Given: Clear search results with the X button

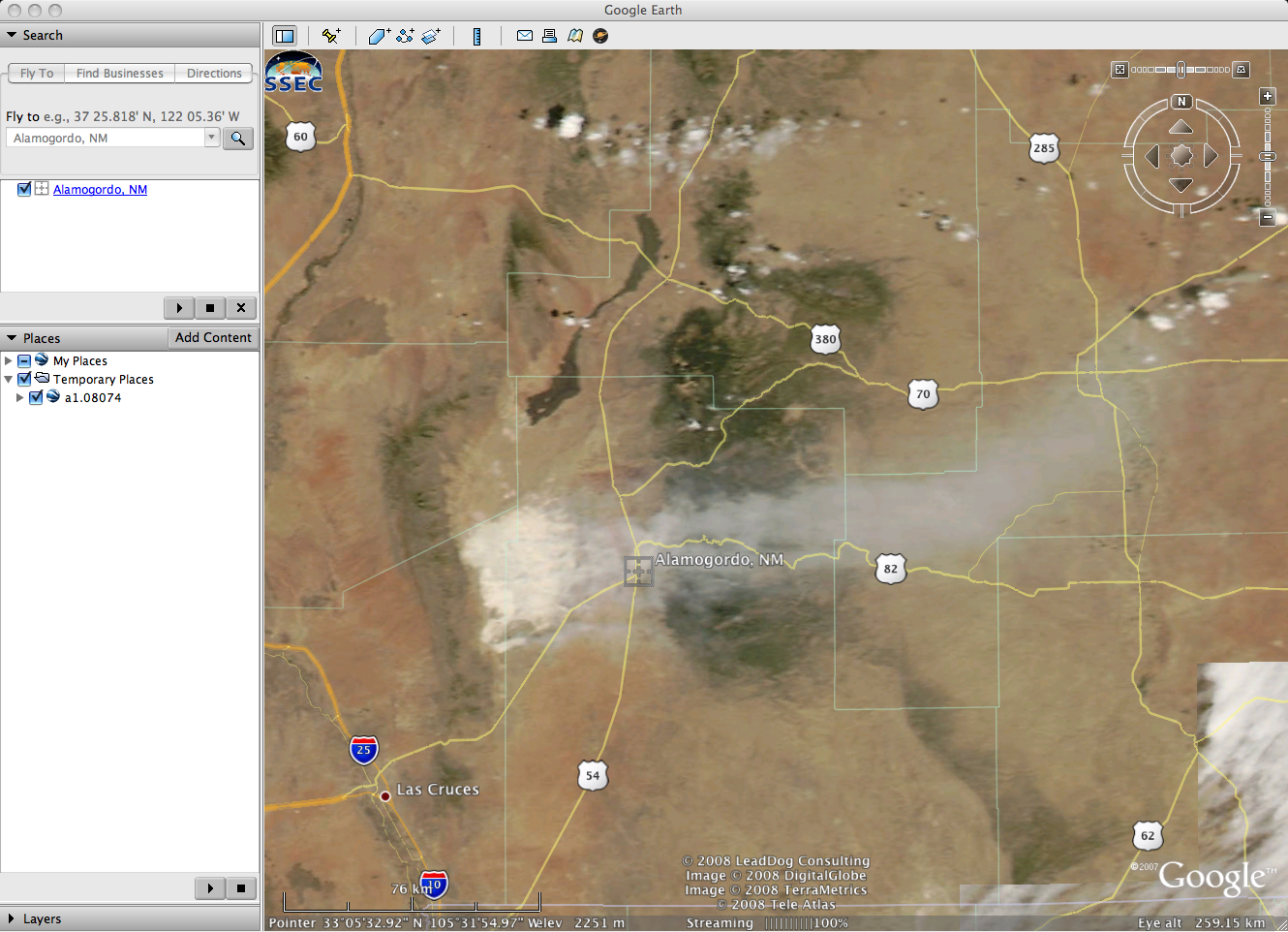Looking at the screenshot, I should (241, 308).
